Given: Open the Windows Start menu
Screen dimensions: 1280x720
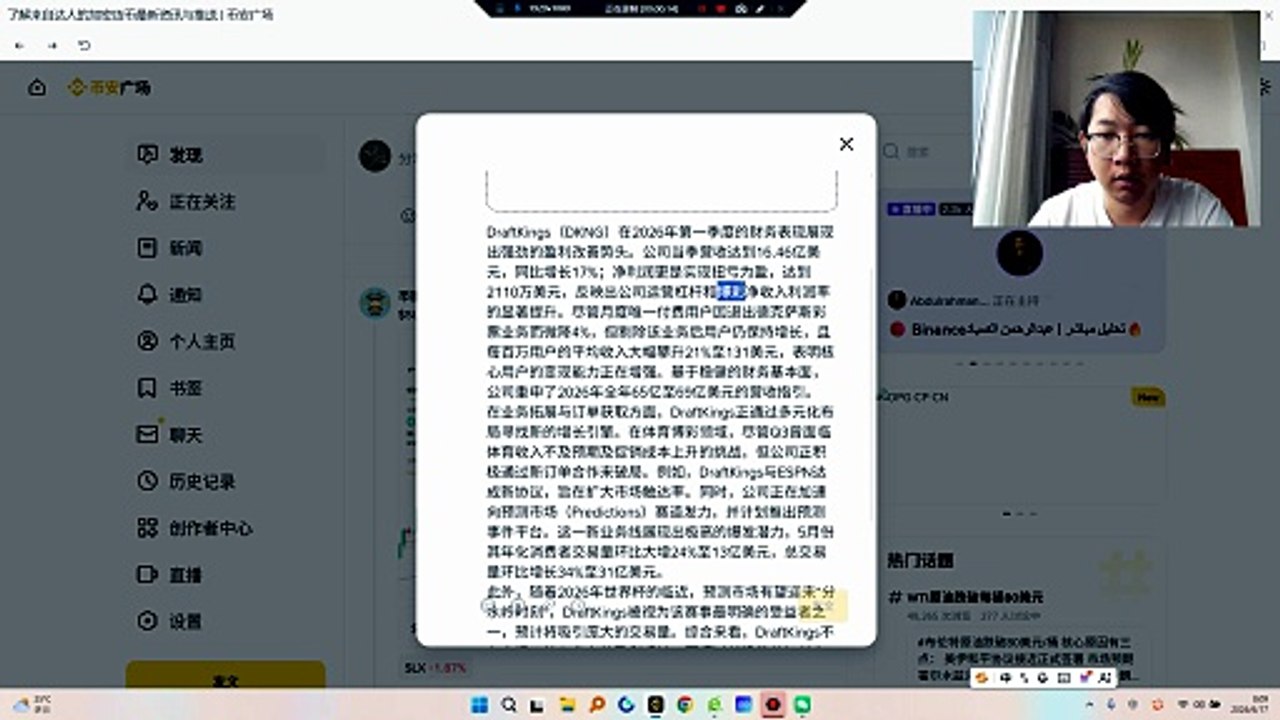Looking at the screenshot, I should tap(480, 704).
